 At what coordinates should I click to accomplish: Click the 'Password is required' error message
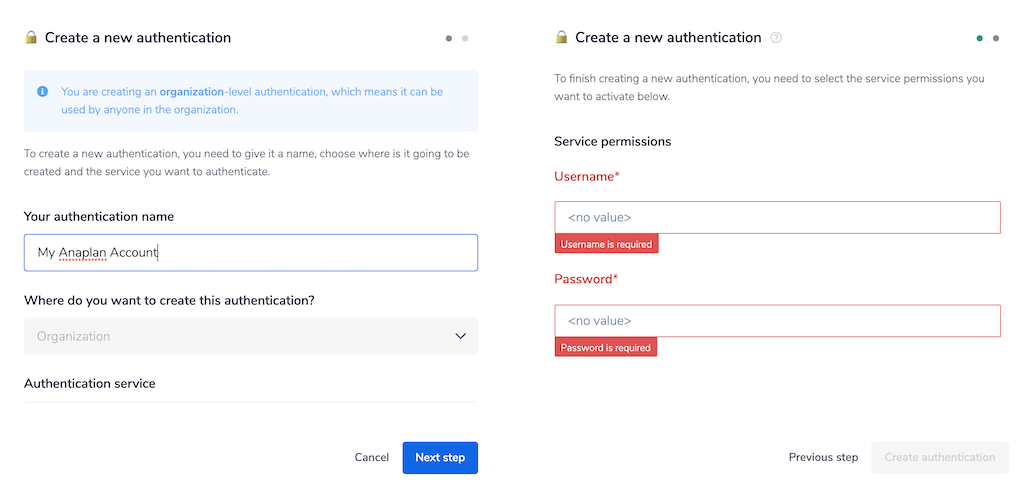point(605,348)
